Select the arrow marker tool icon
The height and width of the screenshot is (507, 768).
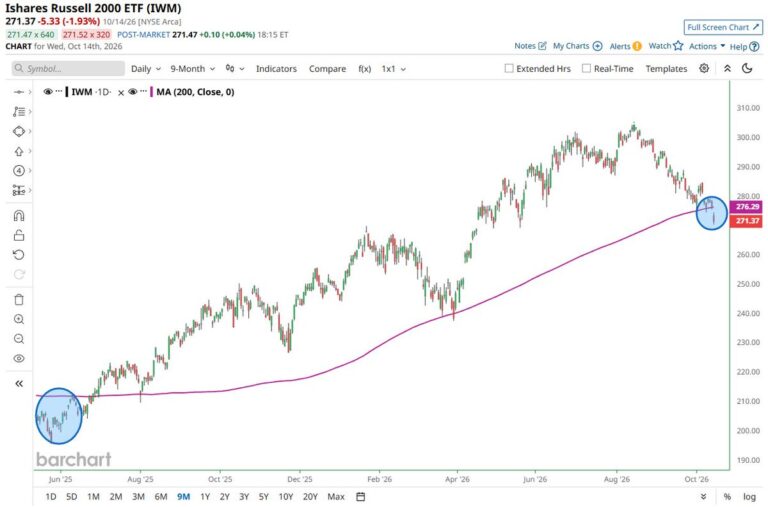click(19, 151)
